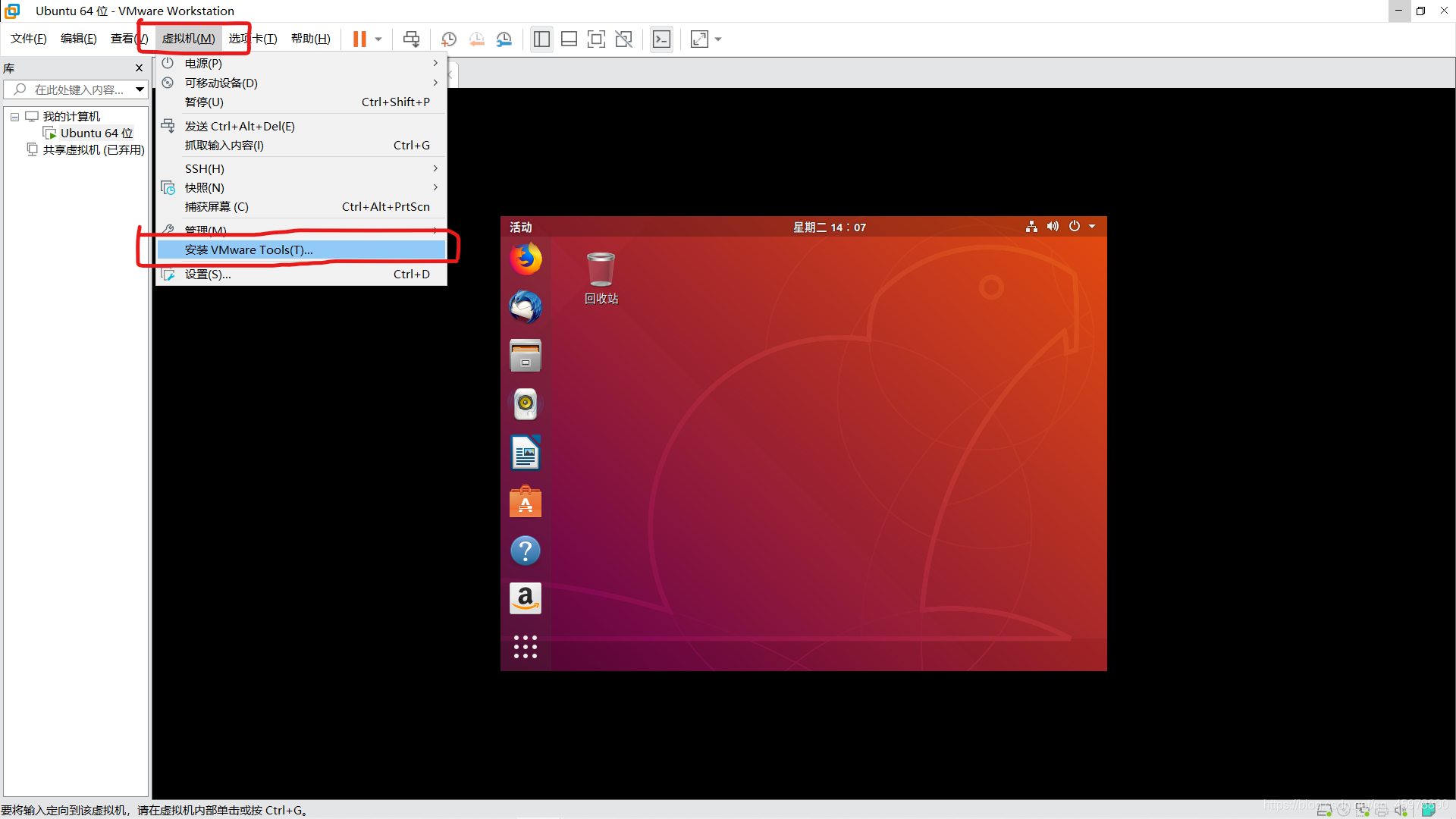Switch to Unity mode icon
1456x819 pixels.
623,39
